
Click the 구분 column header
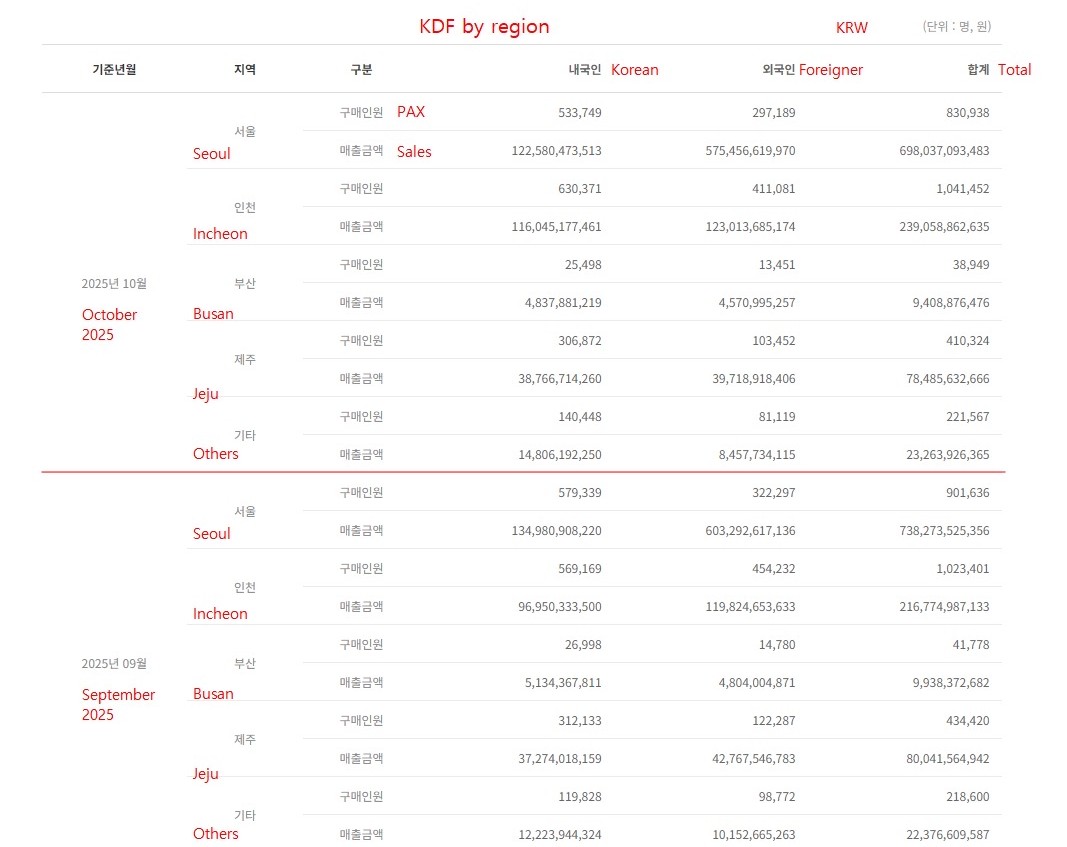coord(361,70)
